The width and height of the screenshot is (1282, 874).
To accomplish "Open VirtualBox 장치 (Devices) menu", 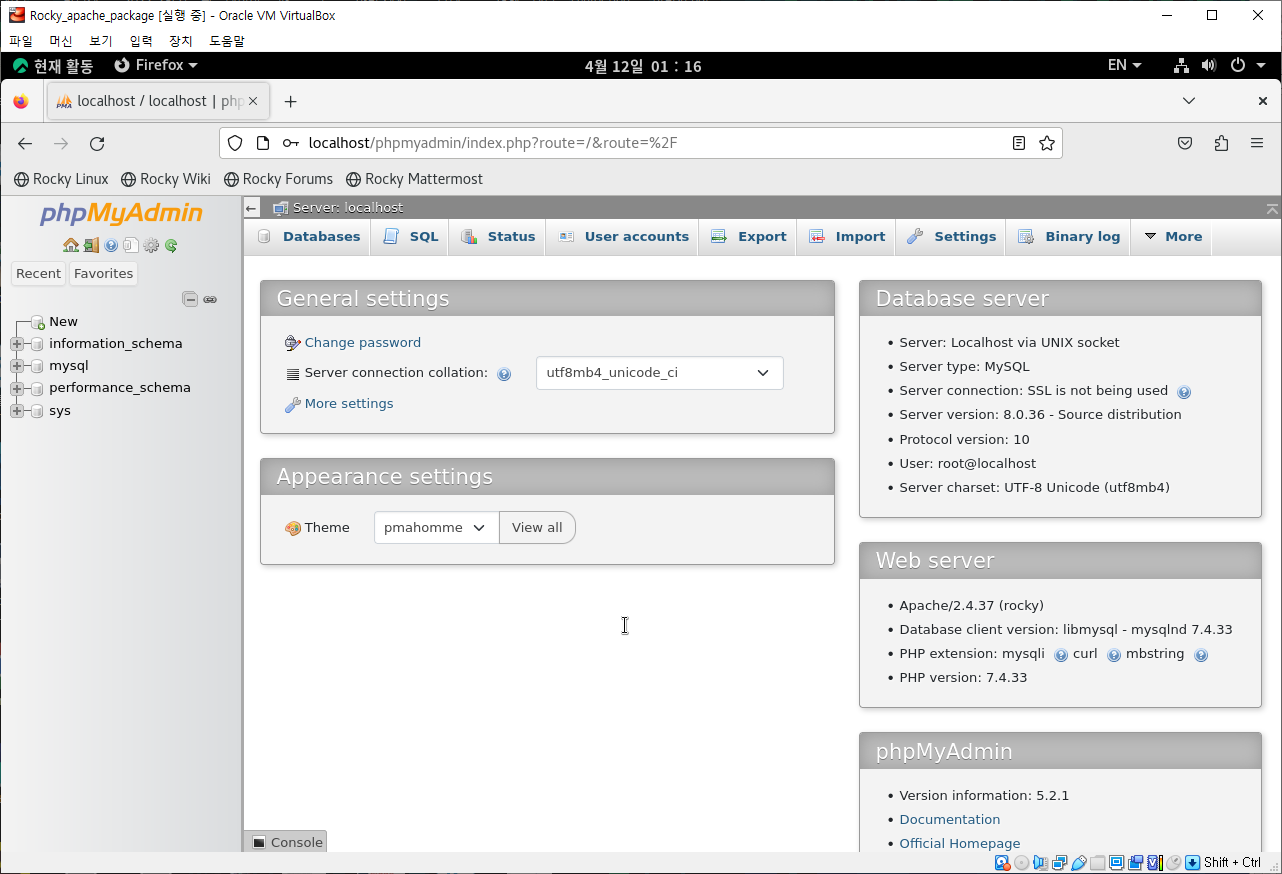I will point(181,41).
